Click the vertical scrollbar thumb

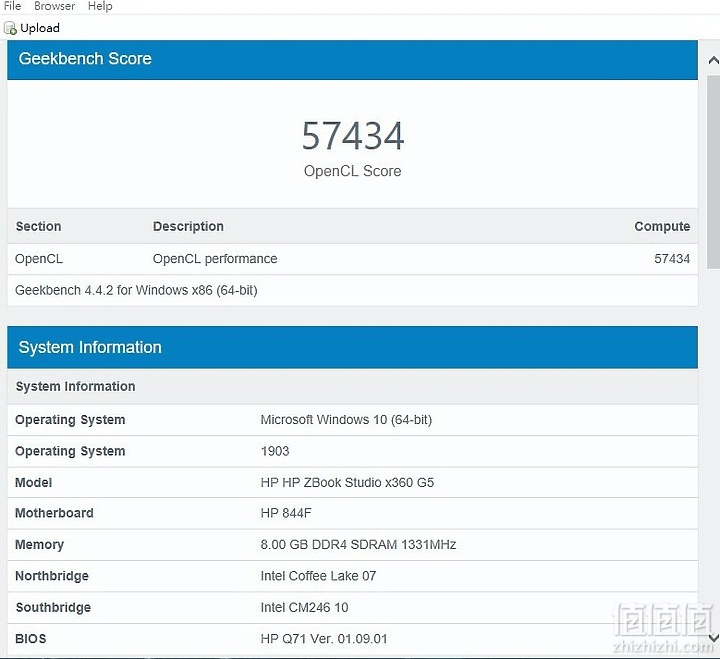713,172
